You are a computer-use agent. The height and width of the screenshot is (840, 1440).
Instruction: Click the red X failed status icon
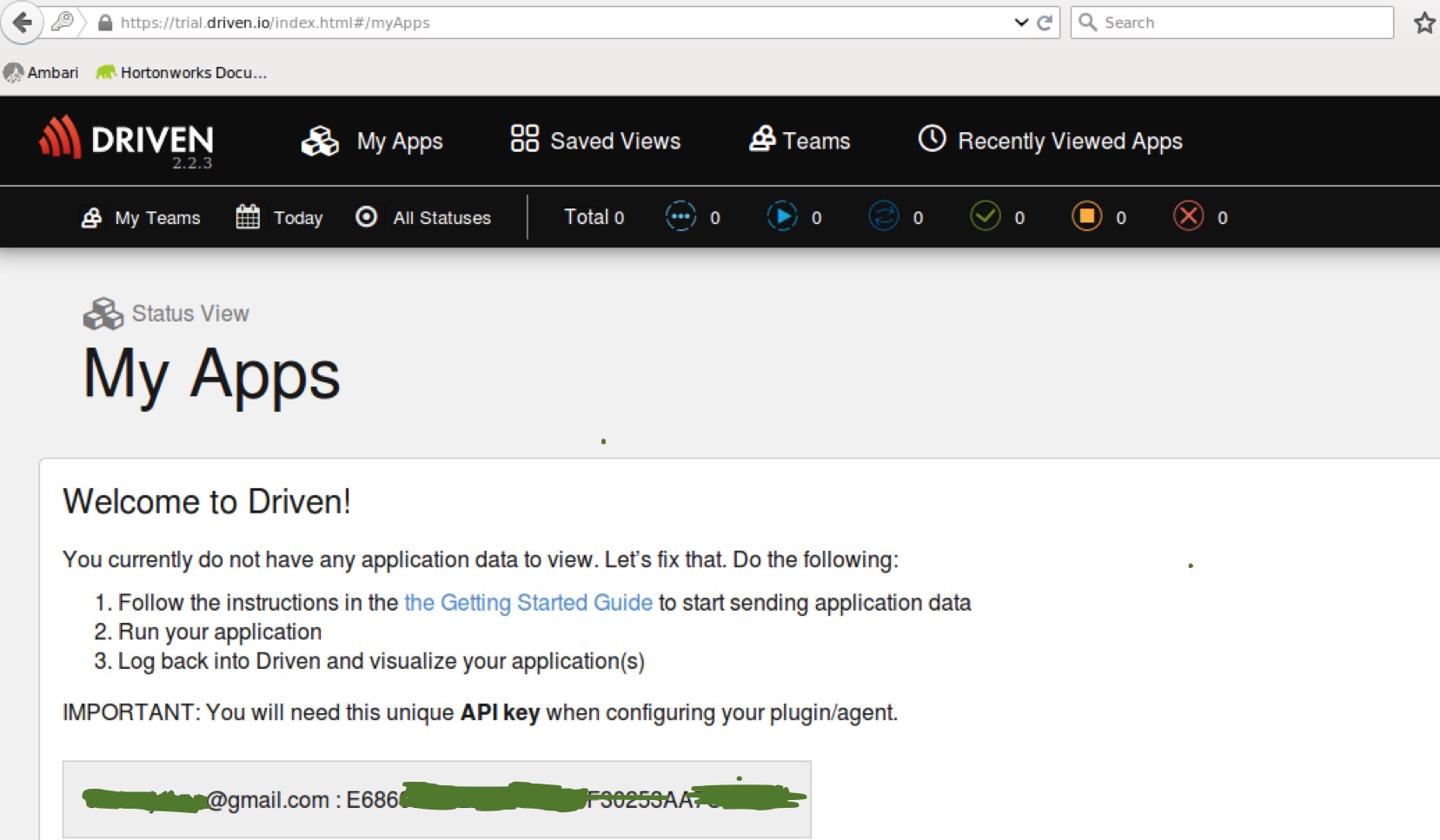pos(1189,217)
